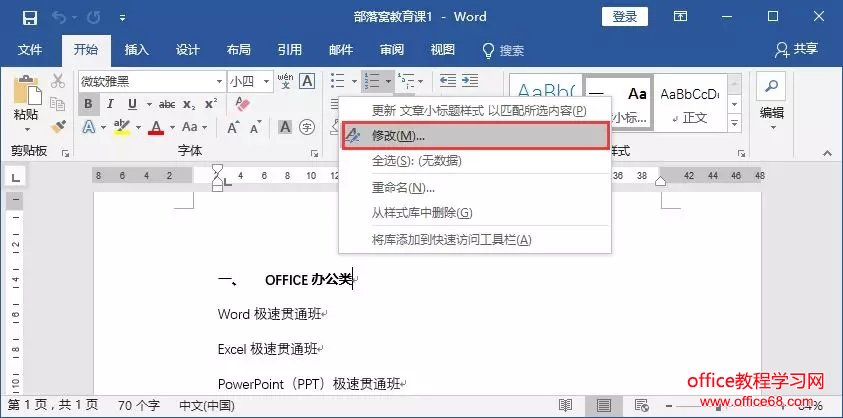Choose 重命名(N)... in context menu

point(475,188)
